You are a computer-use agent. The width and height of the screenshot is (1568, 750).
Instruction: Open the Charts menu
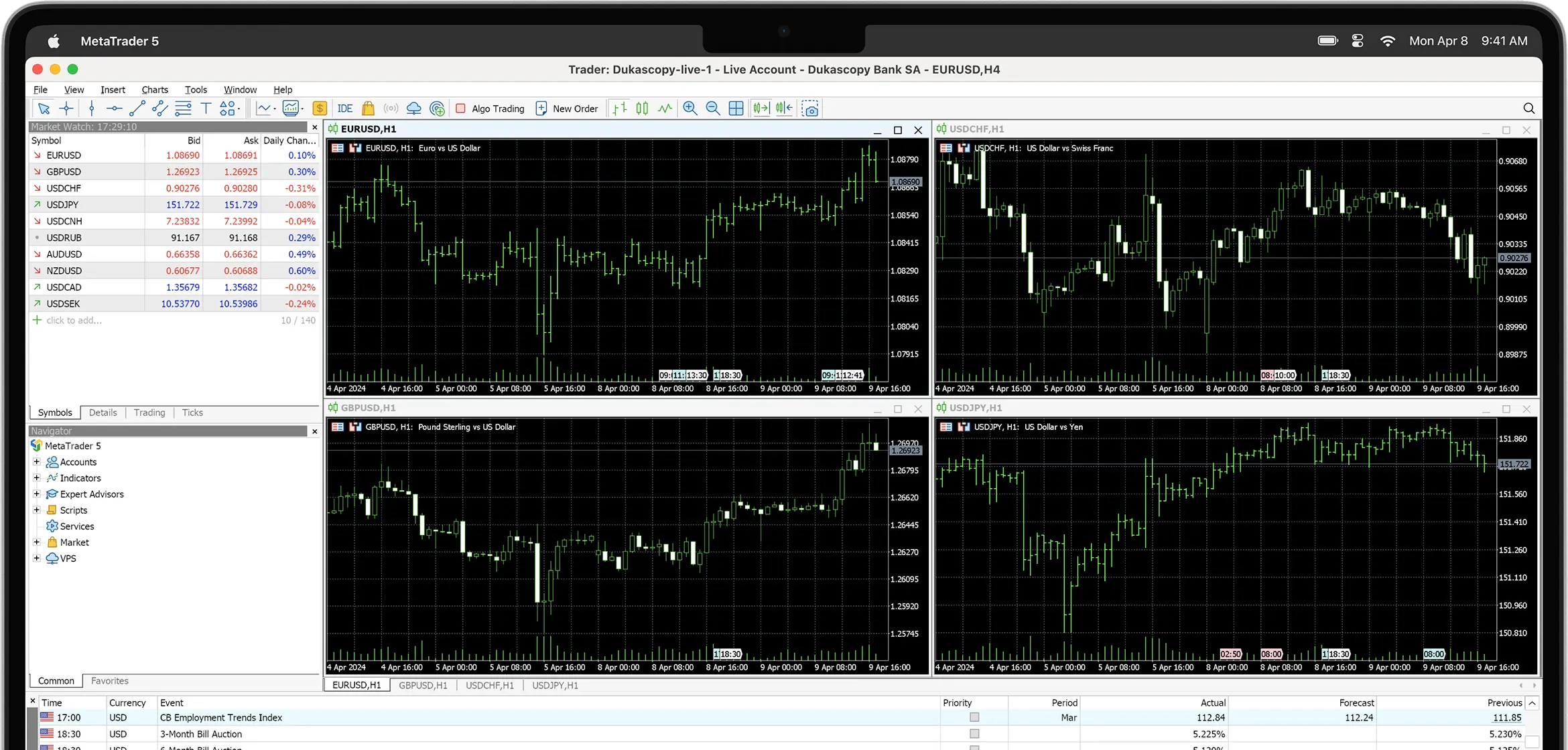(x=155, y=90)
